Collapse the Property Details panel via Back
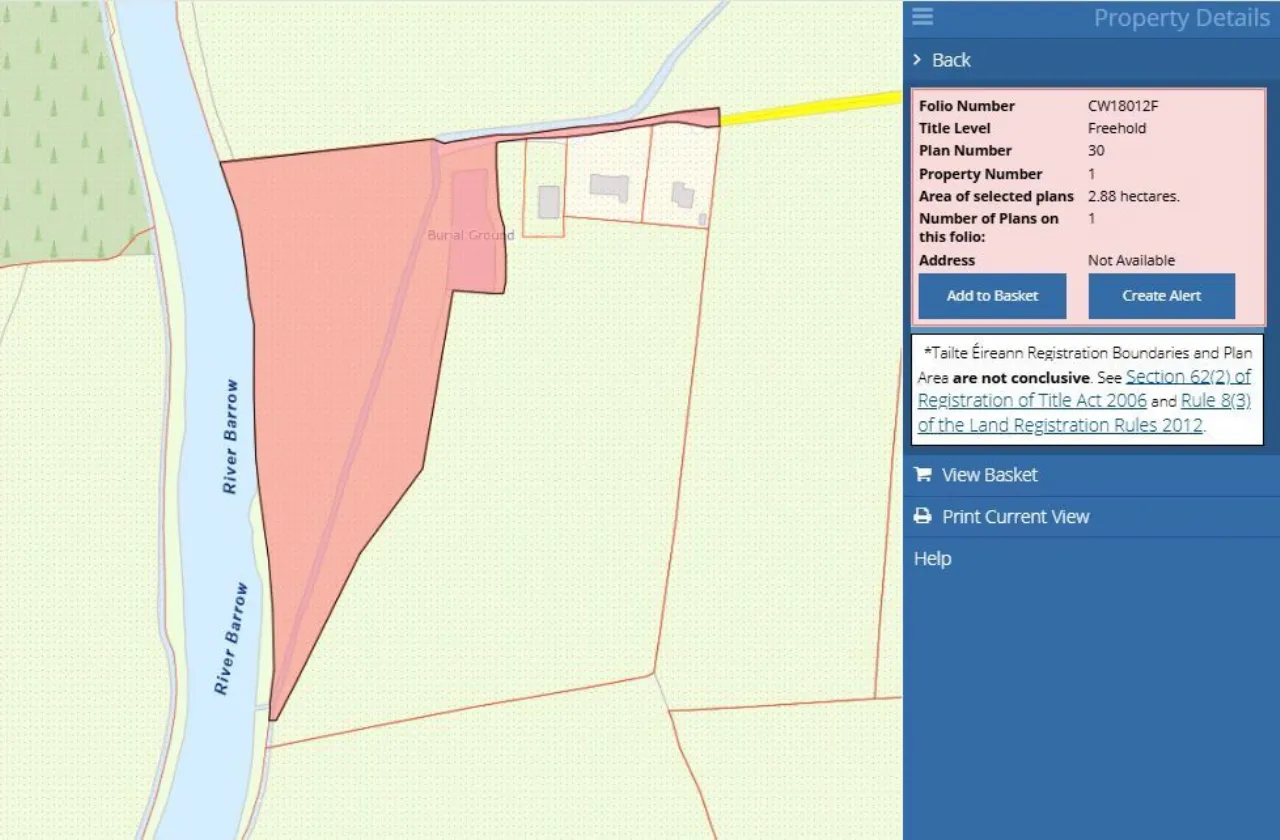This screenshot has height=840, width=1280. coord(952,60)
